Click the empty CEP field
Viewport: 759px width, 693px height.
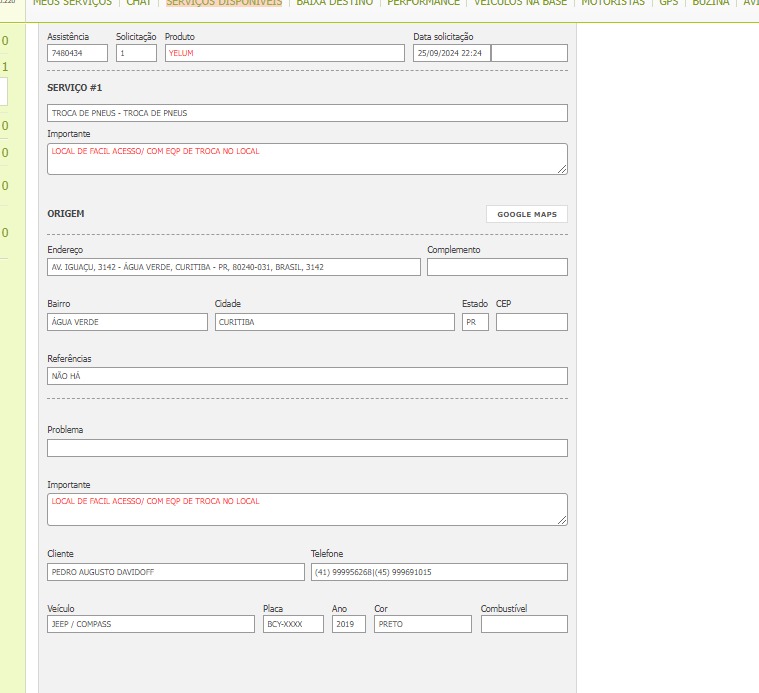(x=531, y=322)
